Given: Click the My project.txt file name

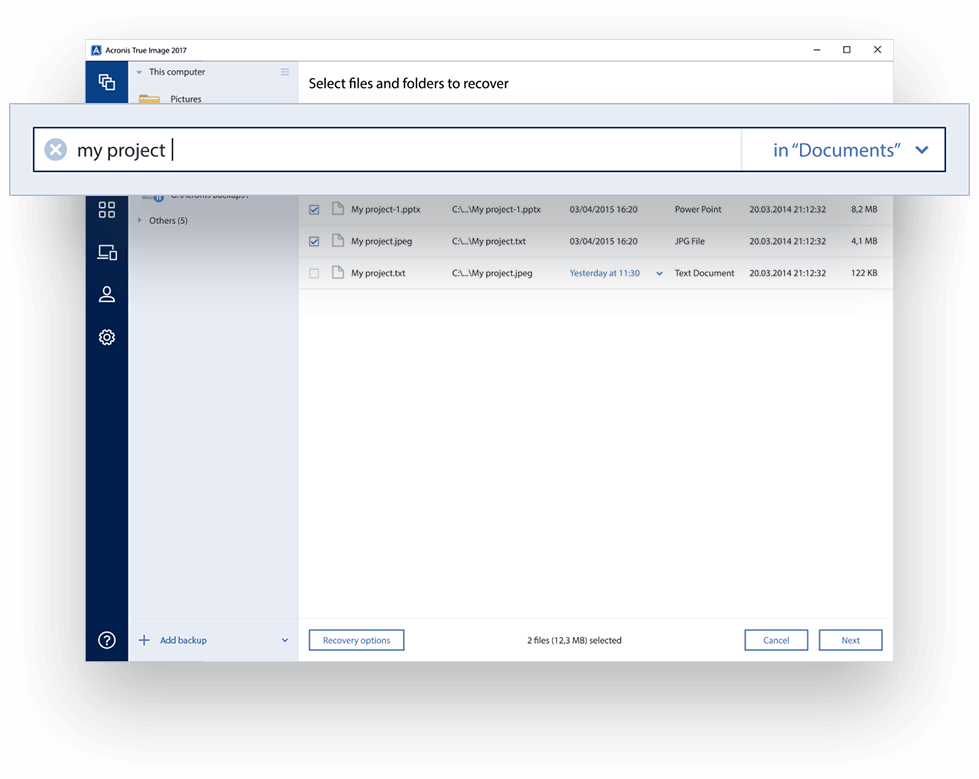Looking at the screenshot, I should (378, 273).
